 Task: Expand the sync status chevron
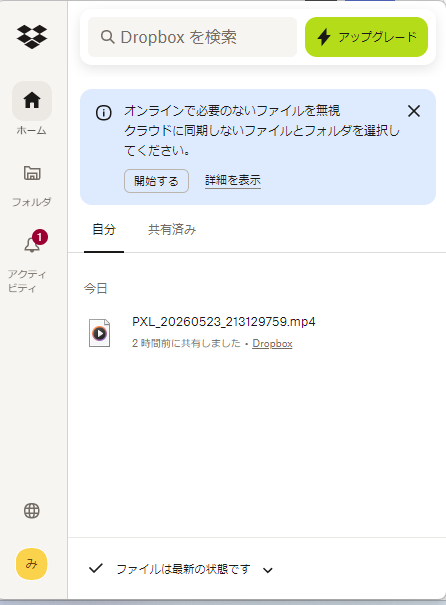point(268,570)
